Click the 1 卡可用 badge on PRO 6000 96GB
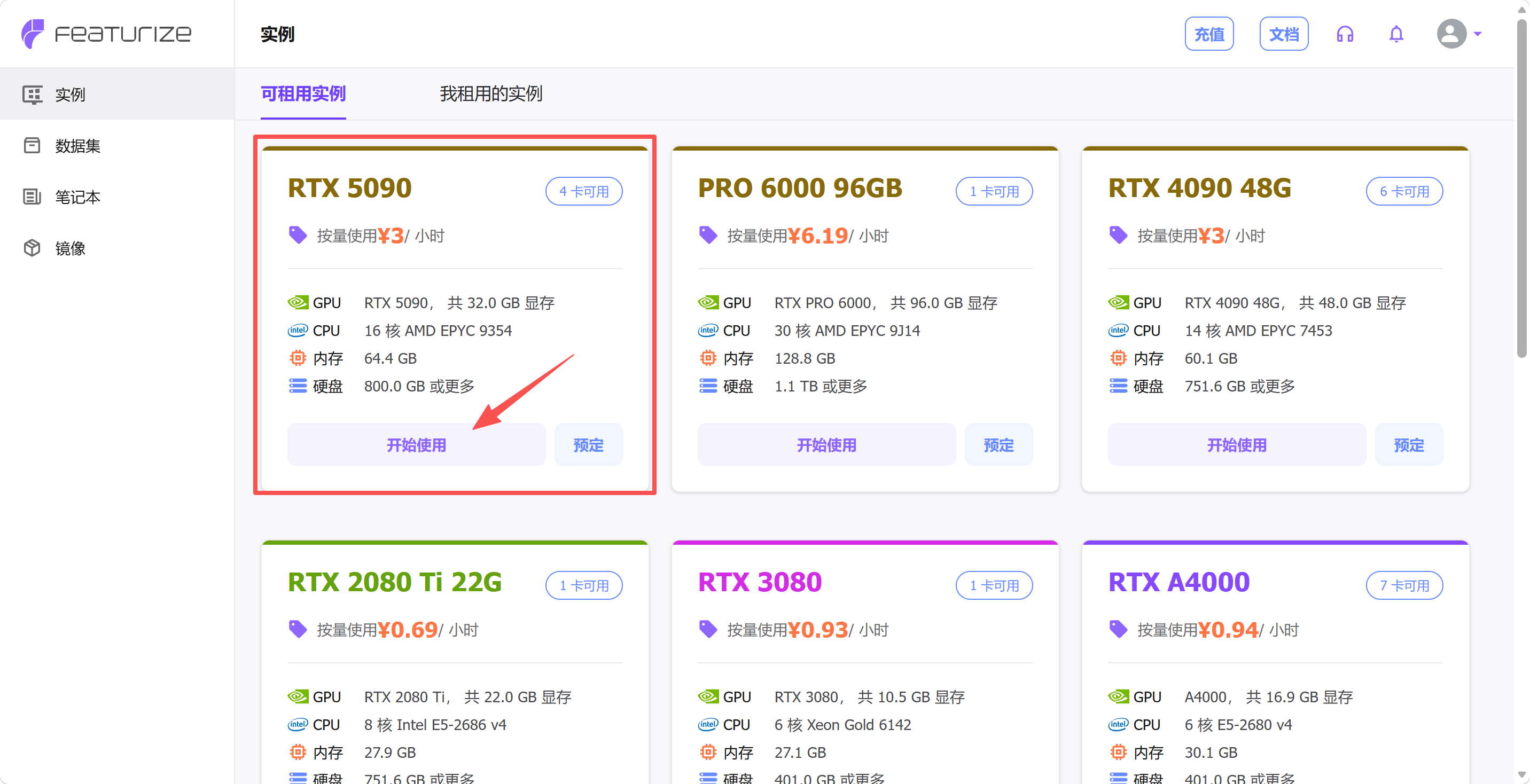Viewport: 1530px width, 784px height. (x=994, y=191)
